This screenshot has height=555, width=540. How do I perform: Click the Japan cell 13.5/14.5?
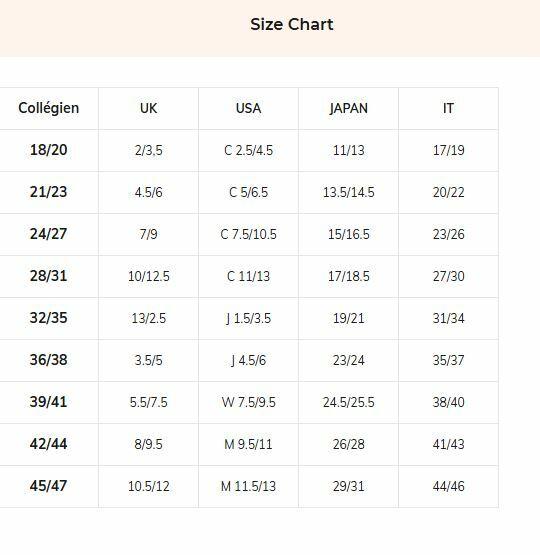pos(349,193)
